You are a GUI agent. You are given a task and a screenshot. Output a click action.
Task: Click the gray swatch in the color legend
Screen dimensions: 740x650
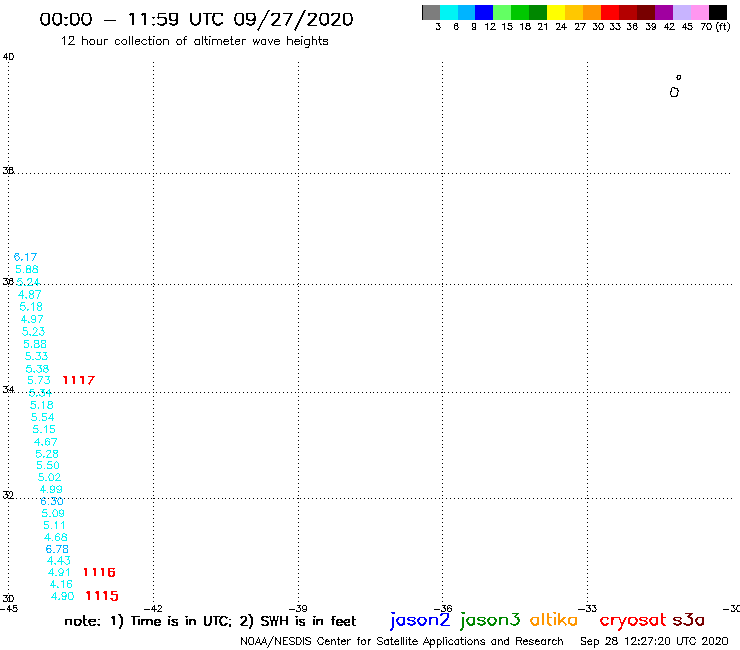(x=431, y=12)
